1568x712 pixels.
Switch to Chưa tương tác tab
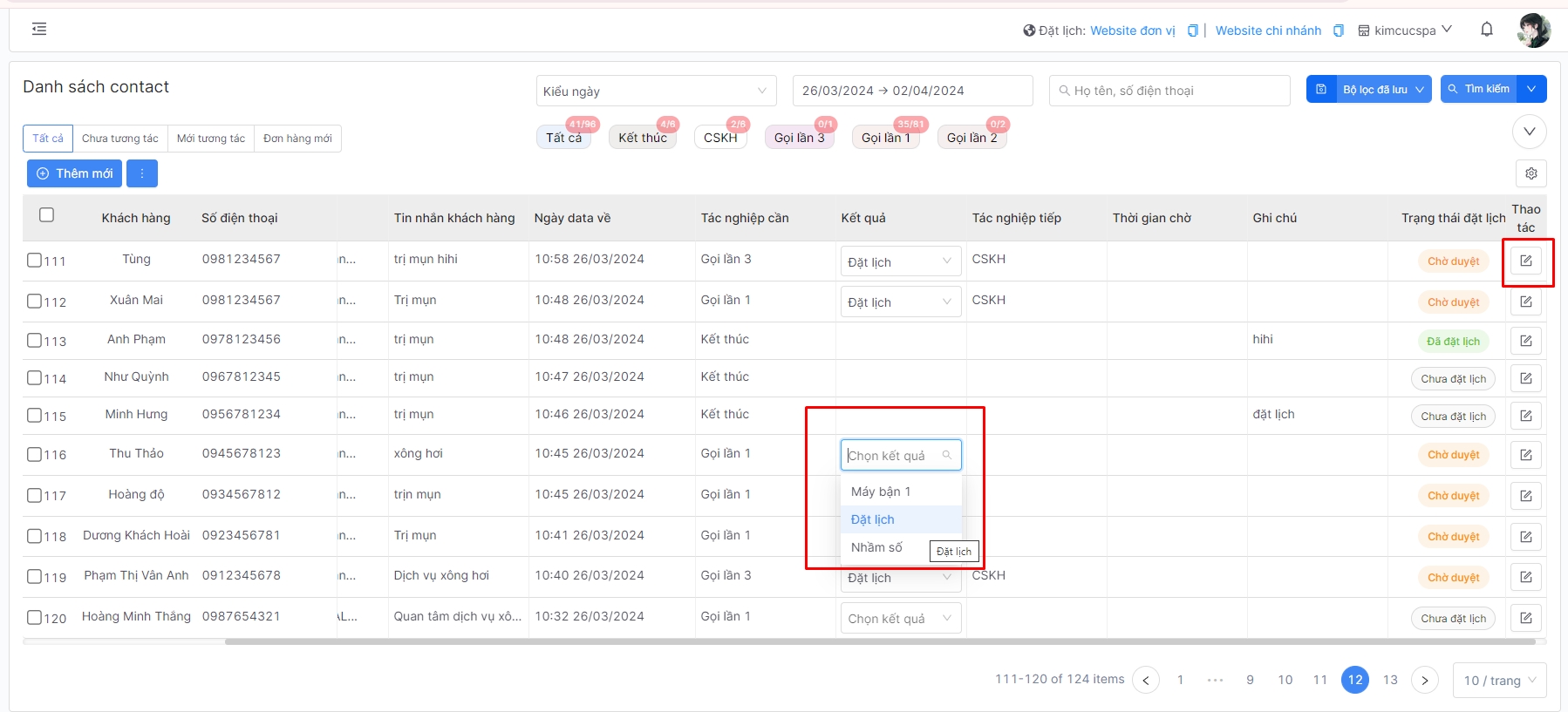point(120,139)
